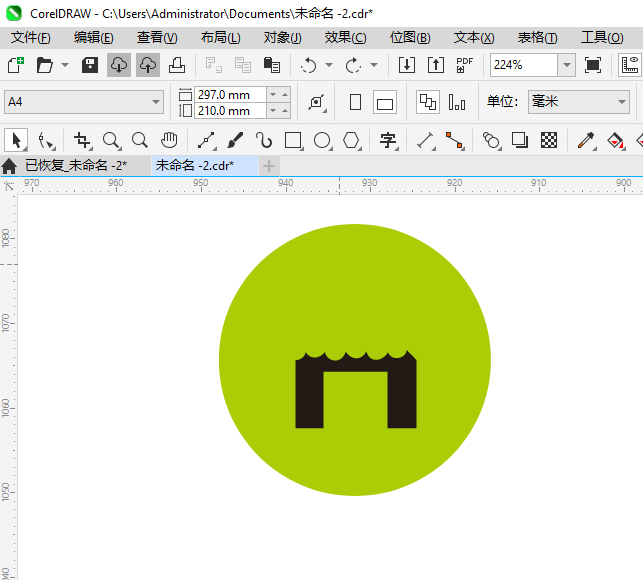Open the 查看(V) menu
Image resolution: width=643 pixels, height=580 pixels.
coord(157,38)
